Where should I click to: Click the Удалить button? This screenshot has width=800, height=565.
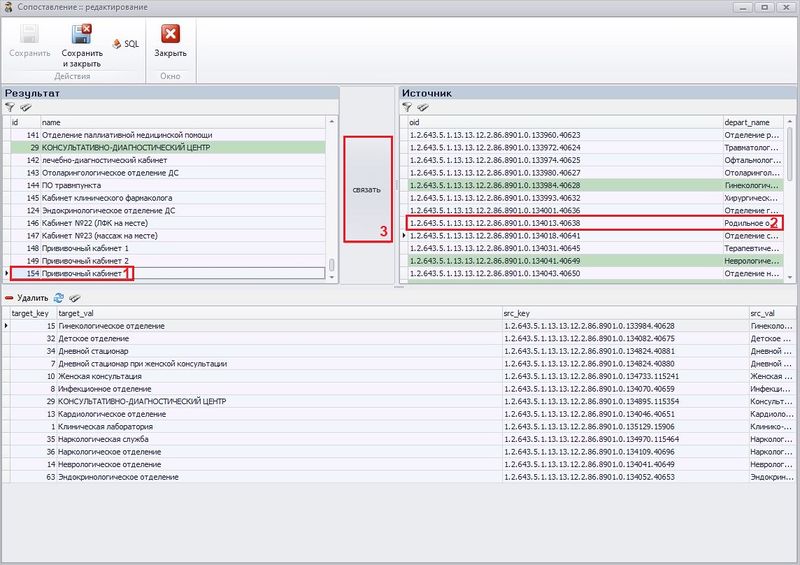(x=26, y=298)
